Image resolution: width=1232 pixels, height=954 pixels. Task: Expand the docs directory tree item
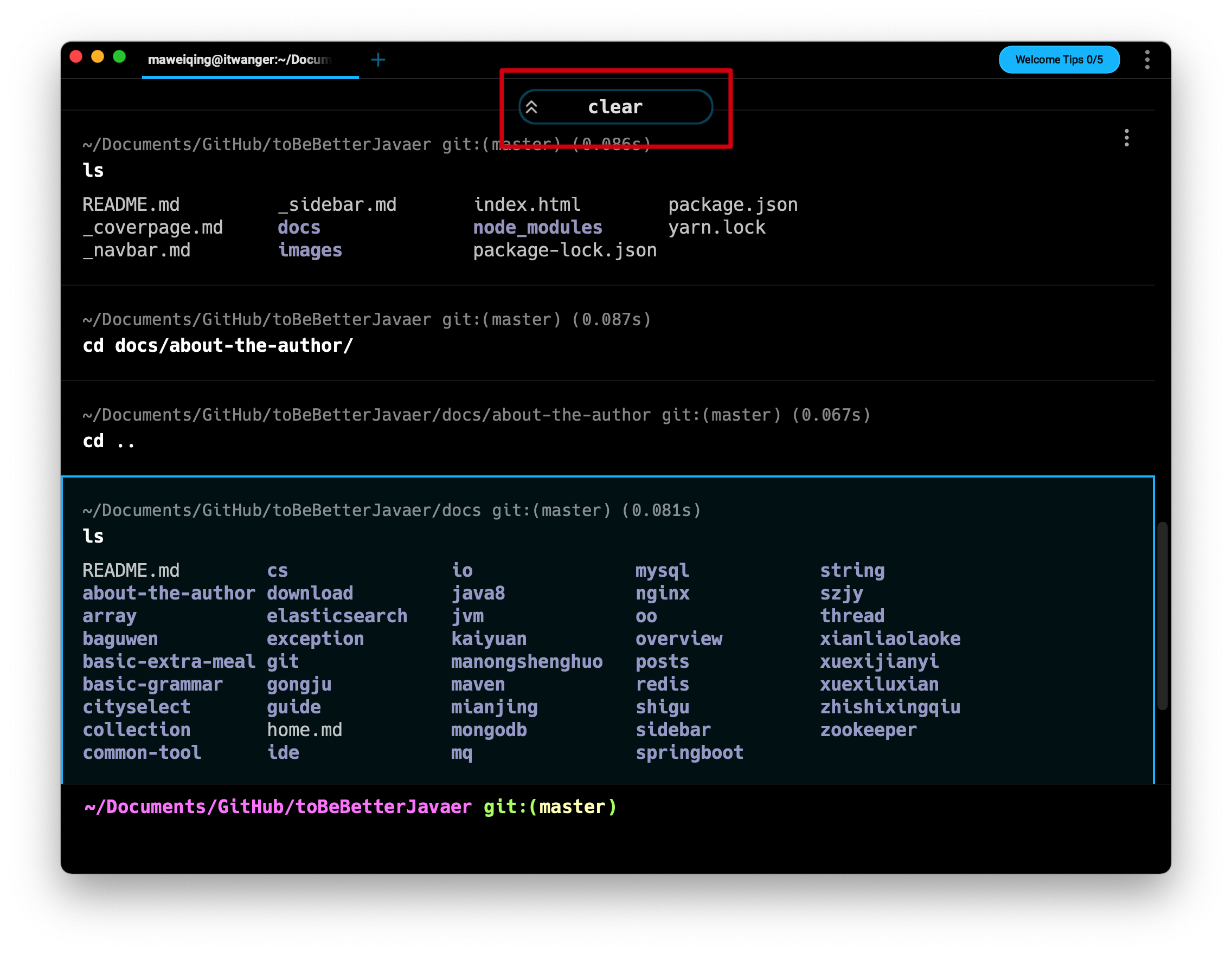[x=299, y=227]
